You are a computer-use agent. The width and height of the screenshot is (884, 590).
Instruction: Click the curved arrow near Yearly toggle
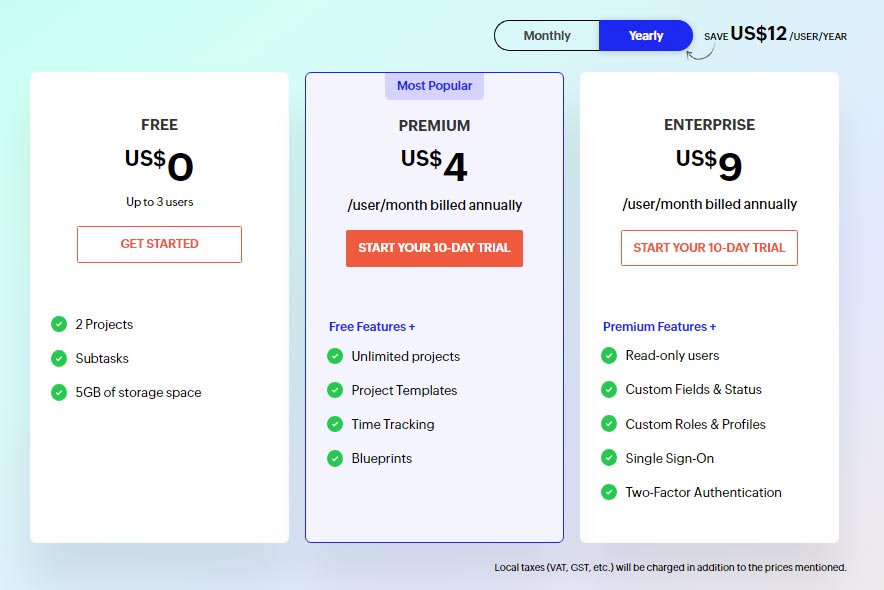[x=700, y=53]
